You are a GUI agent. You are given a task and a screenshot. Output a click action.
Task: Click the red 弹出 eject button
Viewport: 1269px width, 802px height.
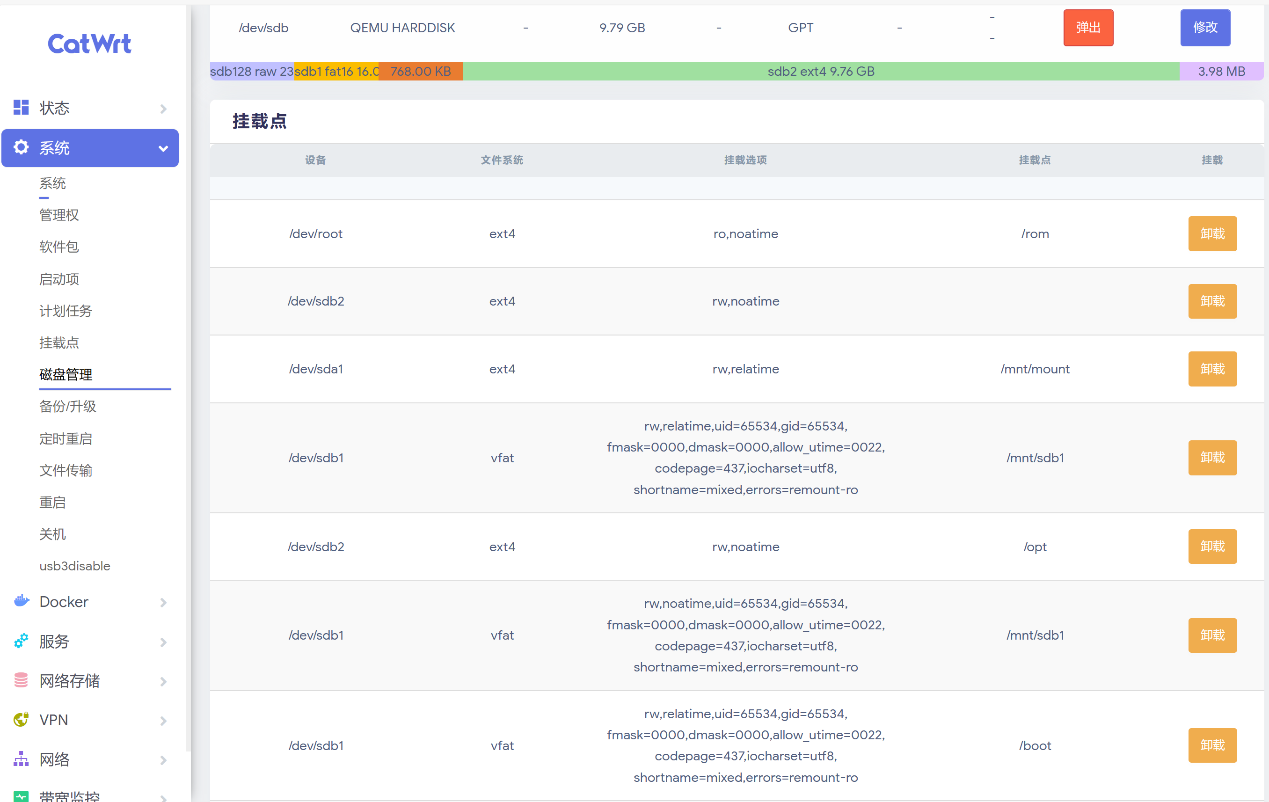1088,28
